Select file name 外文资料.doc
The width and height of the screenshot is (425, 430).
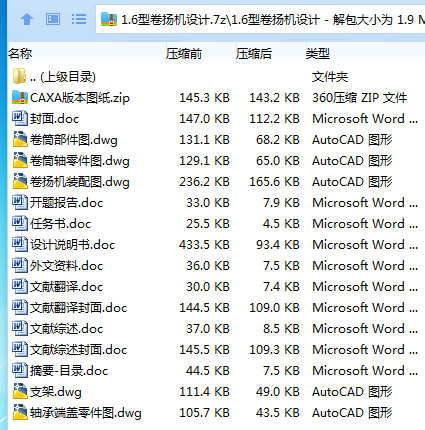[x=66, y=266]
